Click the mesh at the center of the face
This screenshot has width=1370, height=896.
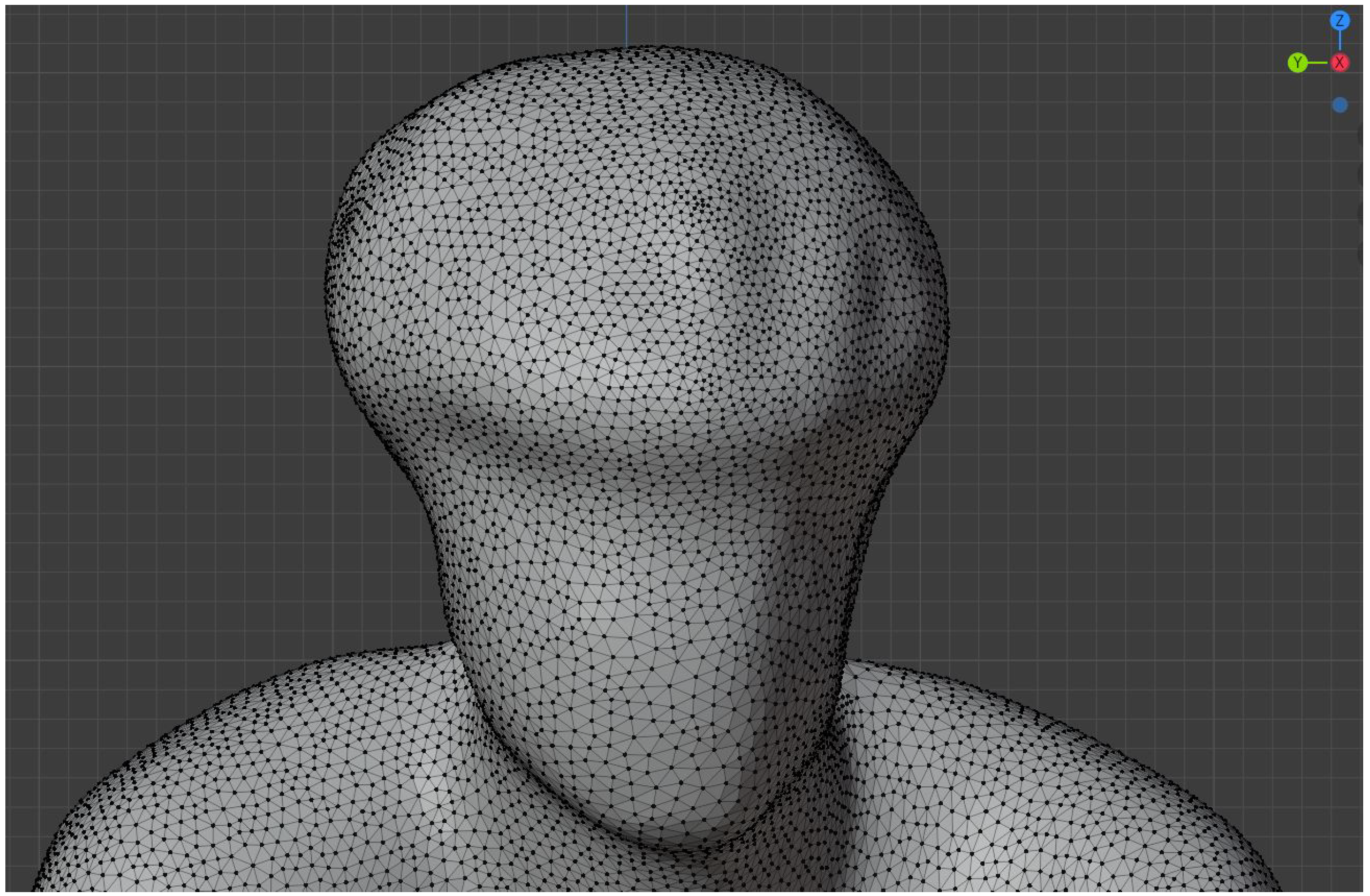(627, 322)
